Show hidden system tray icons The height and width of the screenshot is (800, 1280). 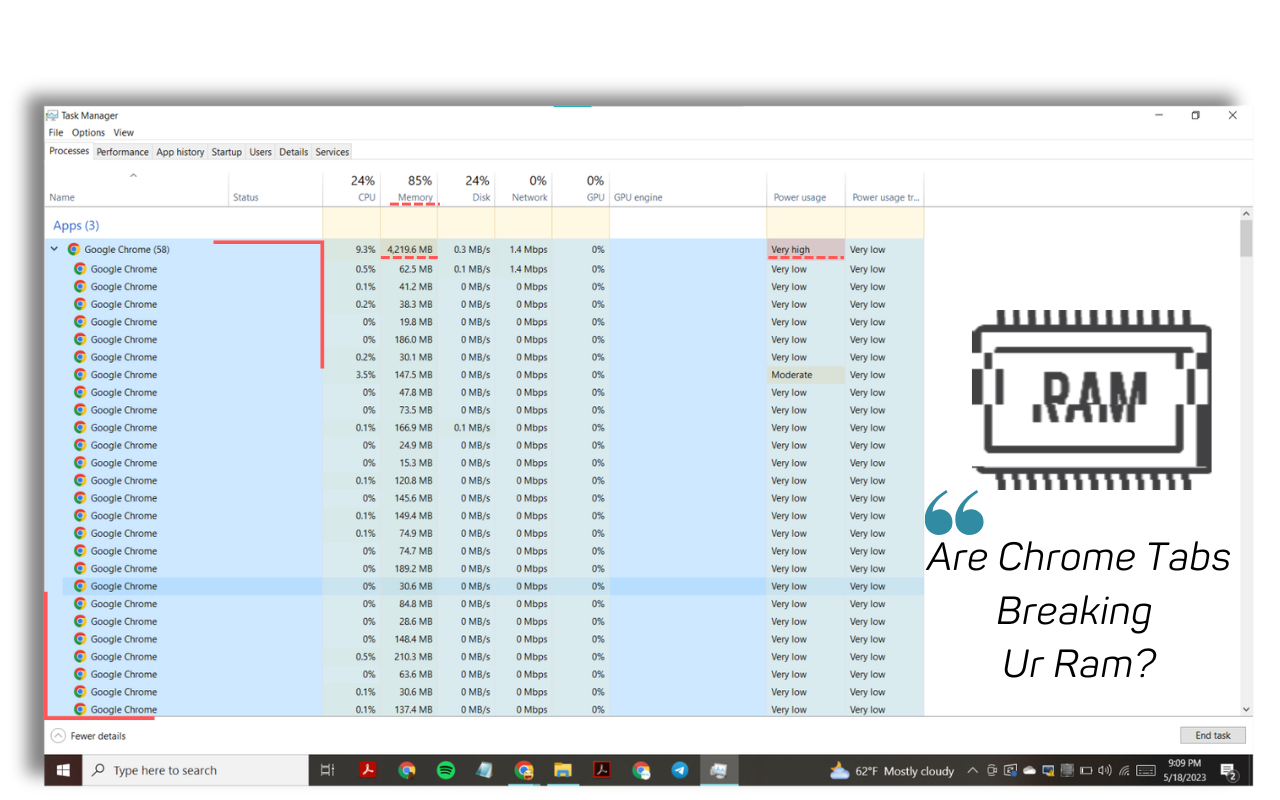(x=972, y=771)
